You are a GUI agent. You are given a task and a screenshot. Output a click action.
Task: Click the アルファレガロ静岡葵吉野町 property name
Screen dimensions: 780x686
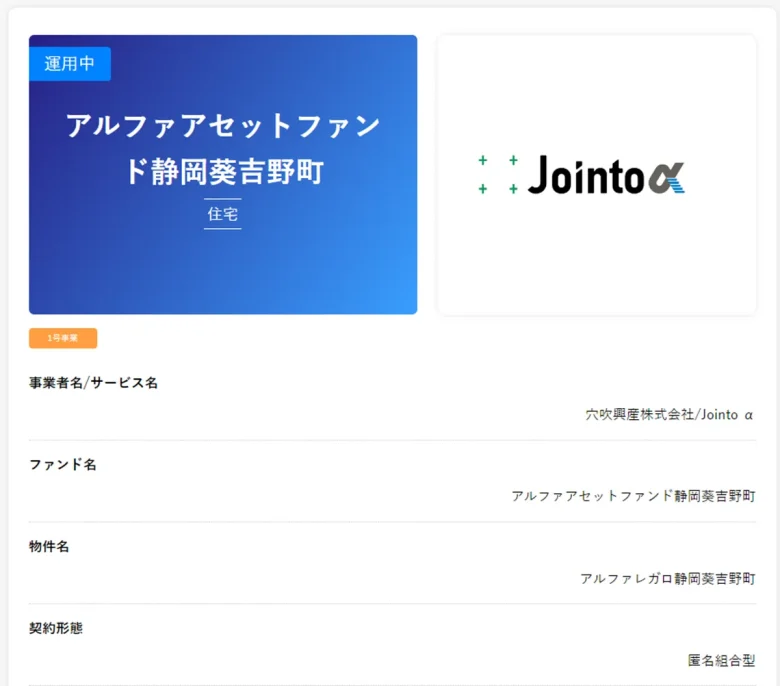pyautogui.click(x=667, y=578)
